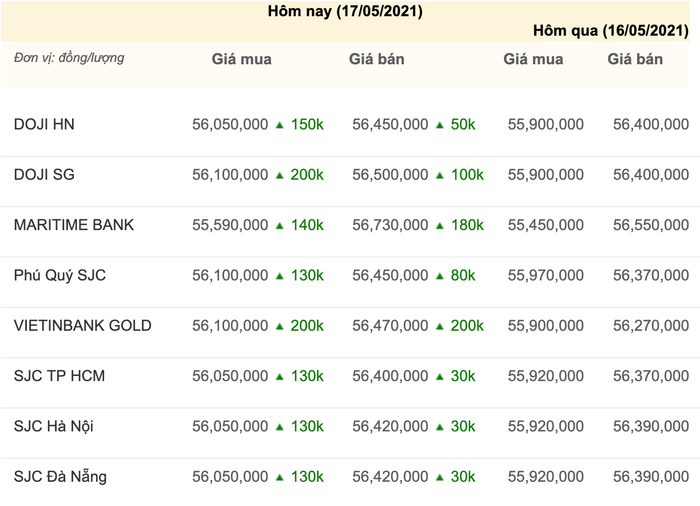Screen dimensions: 700x506
Task: Click the up arrow beside DOJI SG 100k
Action: (440, 176)
